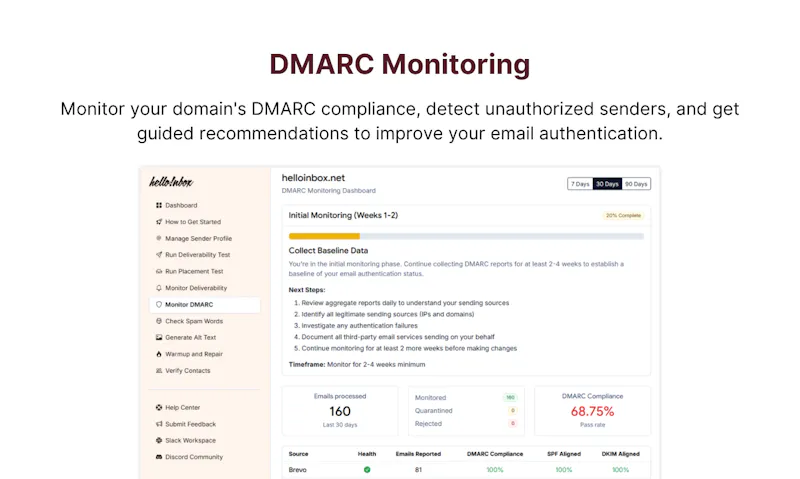Click the Verify Contacts people icon
Screen dimensions: 800x479
(x=159, y=370)
